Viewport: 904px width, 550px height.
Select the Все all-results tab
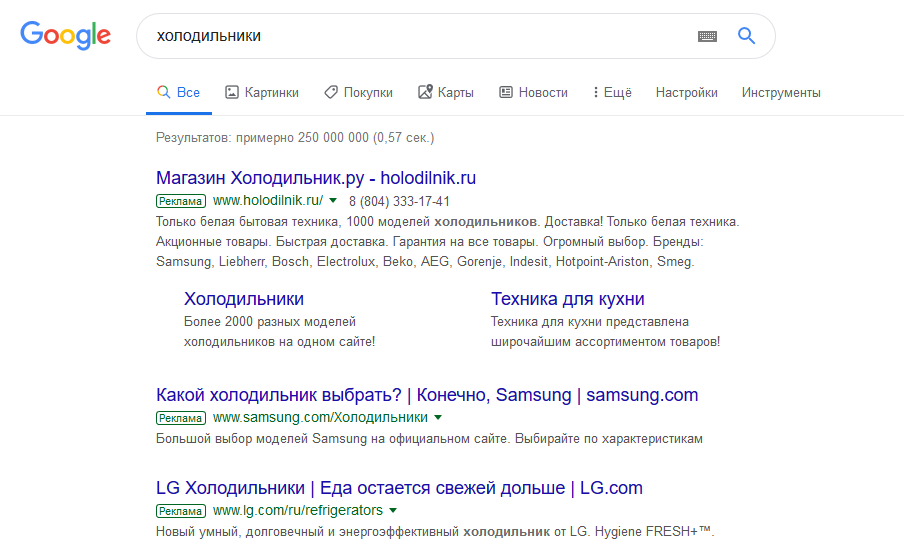tap(178, 92)
